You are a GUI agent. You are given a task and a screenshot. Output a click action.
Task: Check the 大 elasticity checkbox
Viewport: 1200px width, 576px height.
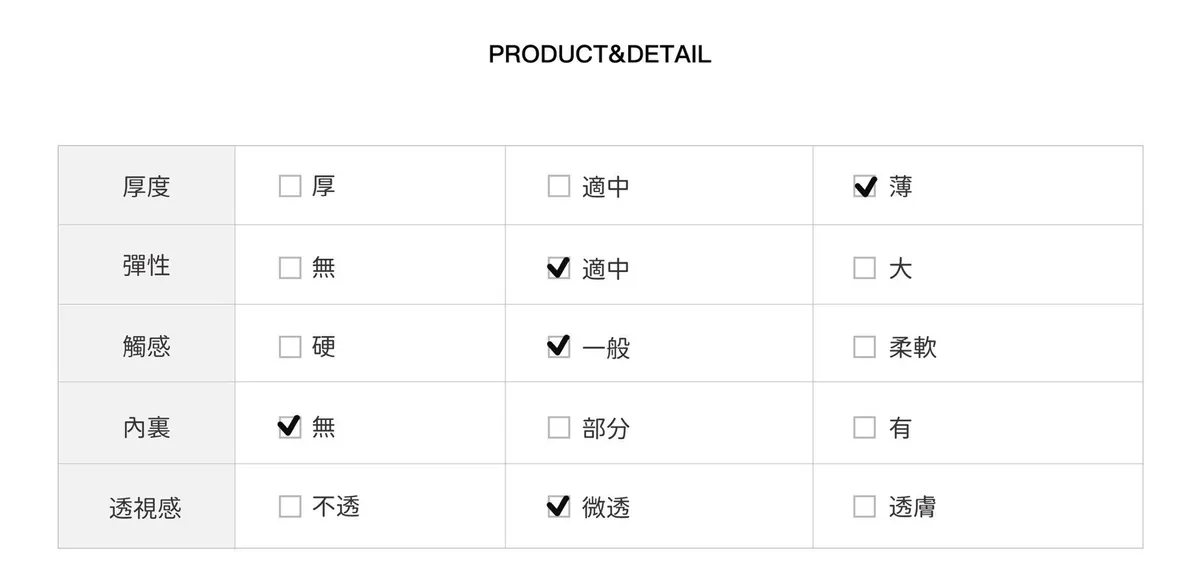click(x=865, y=268)
